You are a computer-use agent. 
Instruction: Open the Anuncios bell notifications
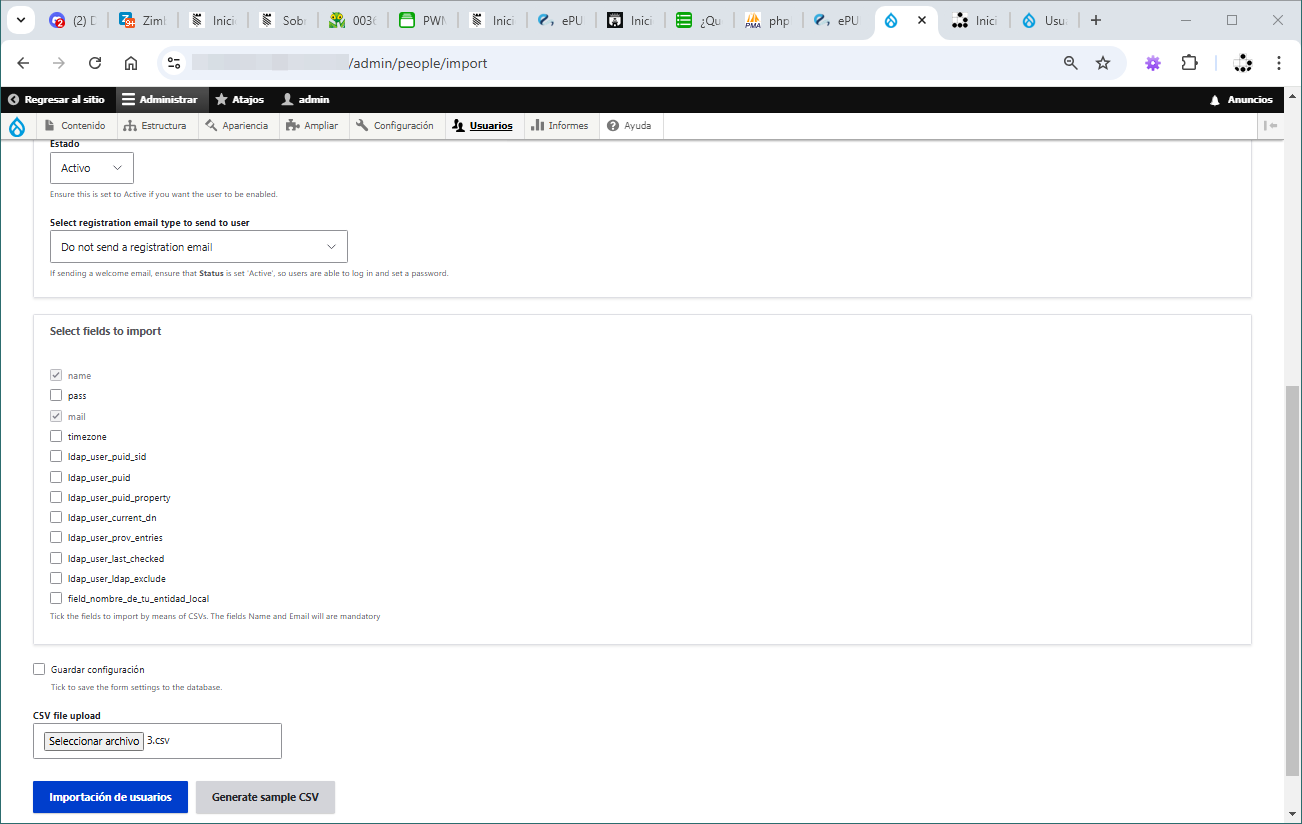(1241, 100)
